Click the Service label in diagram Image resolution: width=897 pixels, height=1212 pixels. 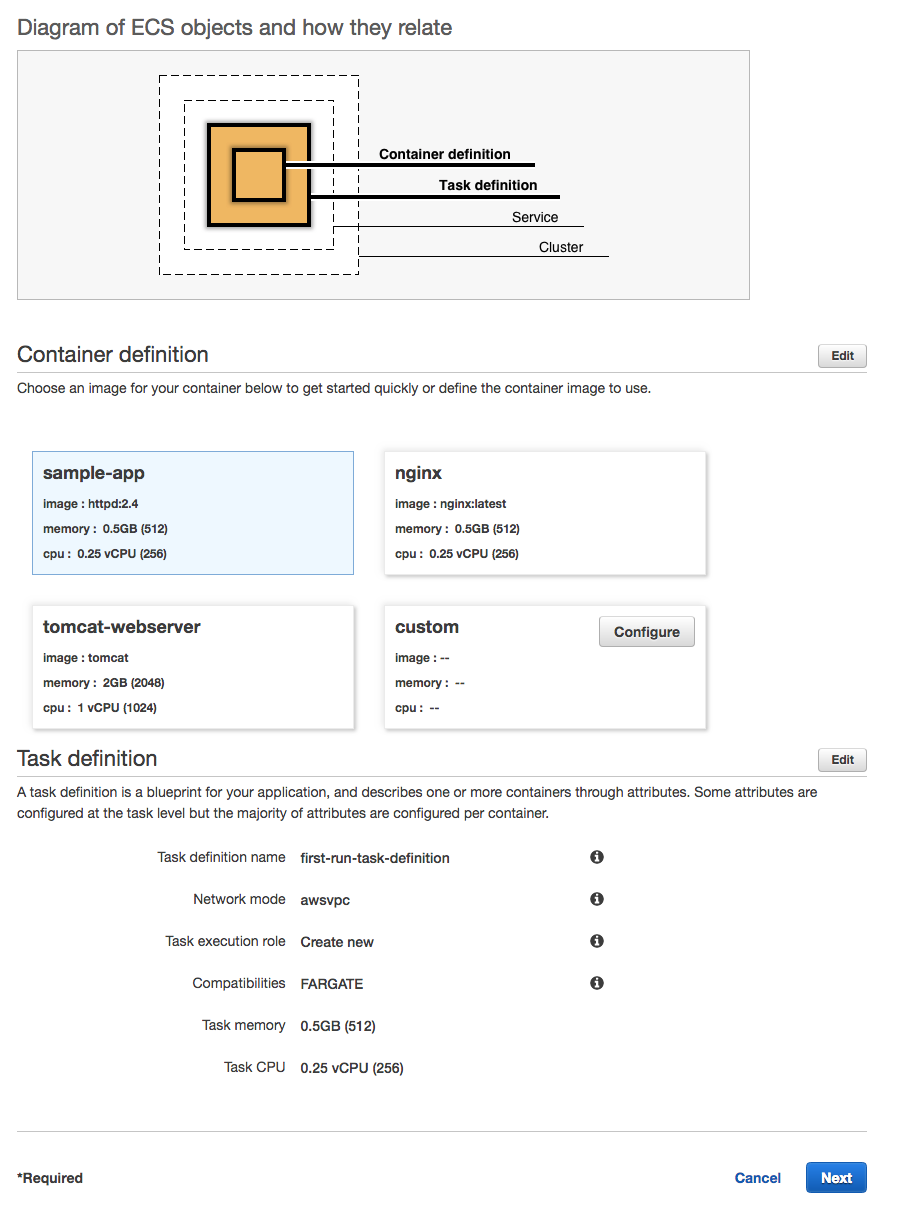(535, 217)
